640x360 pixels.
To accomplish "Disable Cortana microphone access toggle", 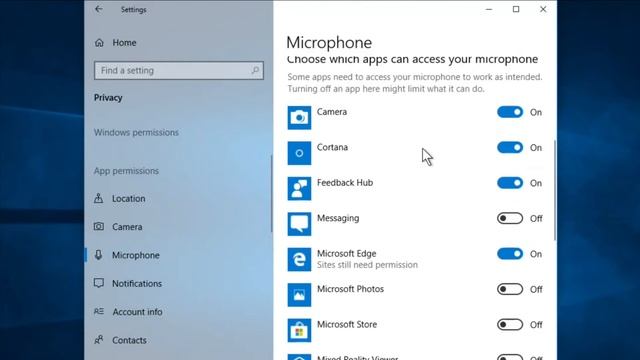I will 510,147.
